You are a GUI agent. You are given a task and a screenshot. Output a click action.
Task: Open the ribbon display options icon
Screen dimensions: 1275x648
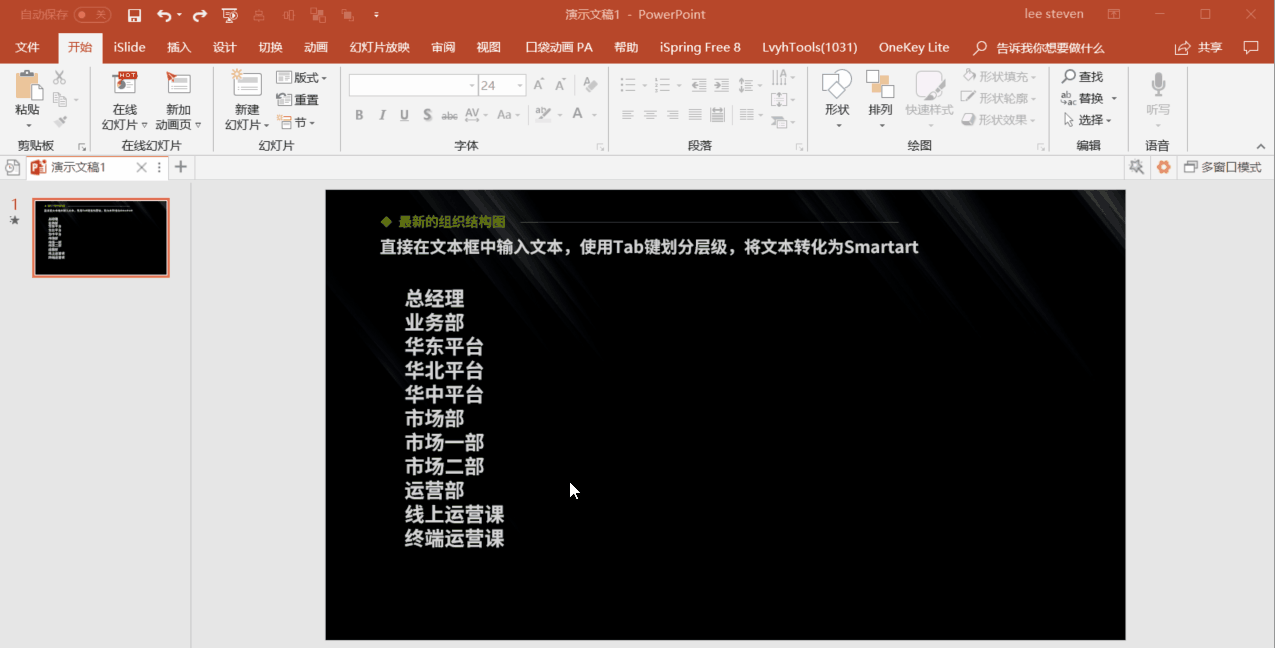(1114, 14)
